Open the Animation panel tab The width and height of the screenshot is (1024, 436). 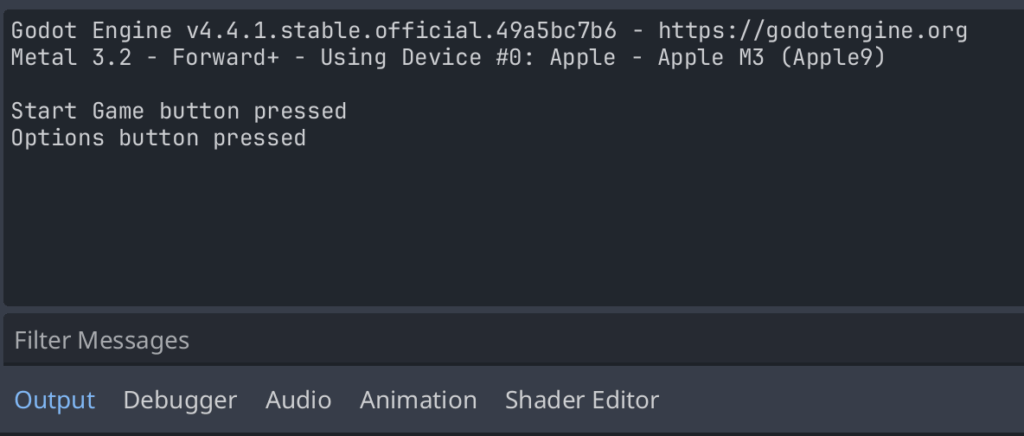coord(418,401)
